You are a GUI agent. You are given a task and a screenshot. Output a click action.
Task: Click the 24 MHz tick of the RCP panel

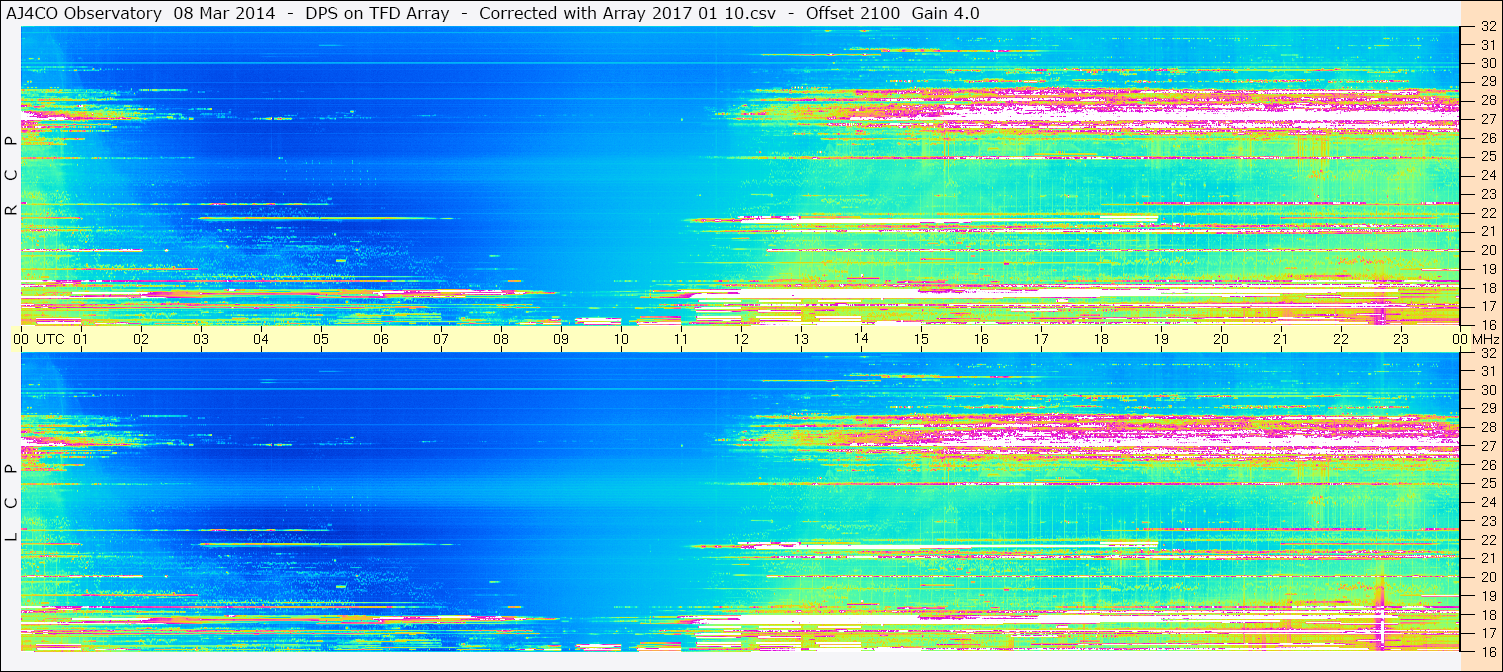(x=1487, y=175)
